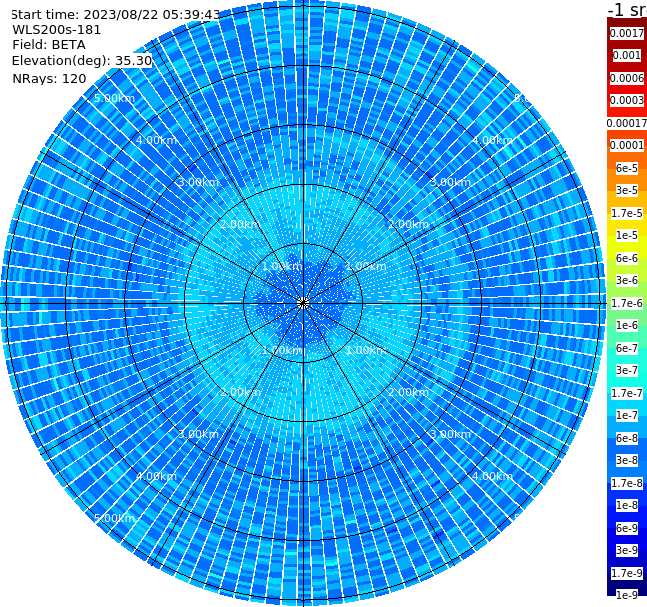Pick the 3e-8 colorbar value
This screenshot has width=647, height=607.
click(x=627, y=460)
